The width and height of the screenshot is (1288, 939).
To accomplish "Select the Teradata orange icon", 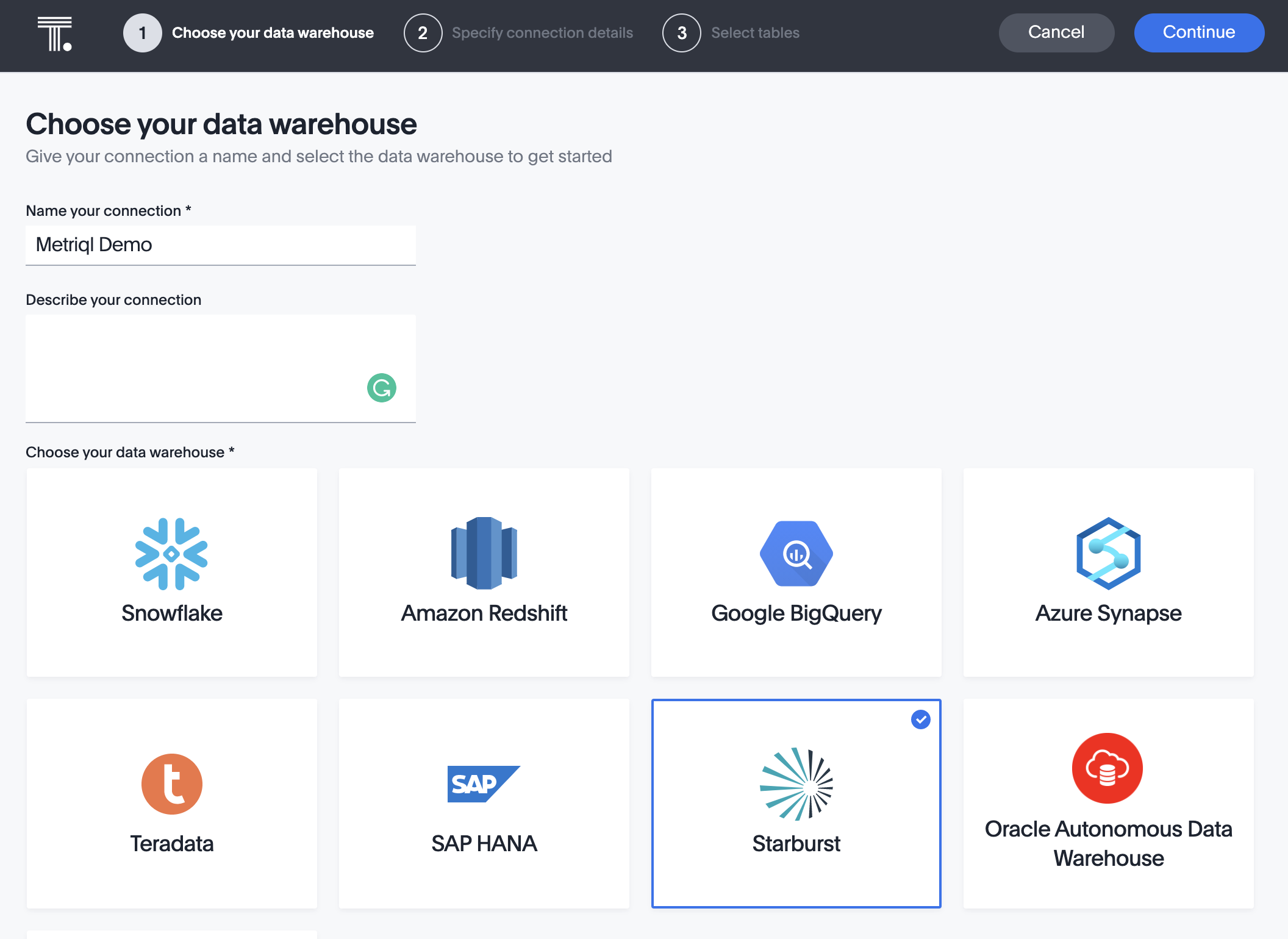I will tap(171, 784).
